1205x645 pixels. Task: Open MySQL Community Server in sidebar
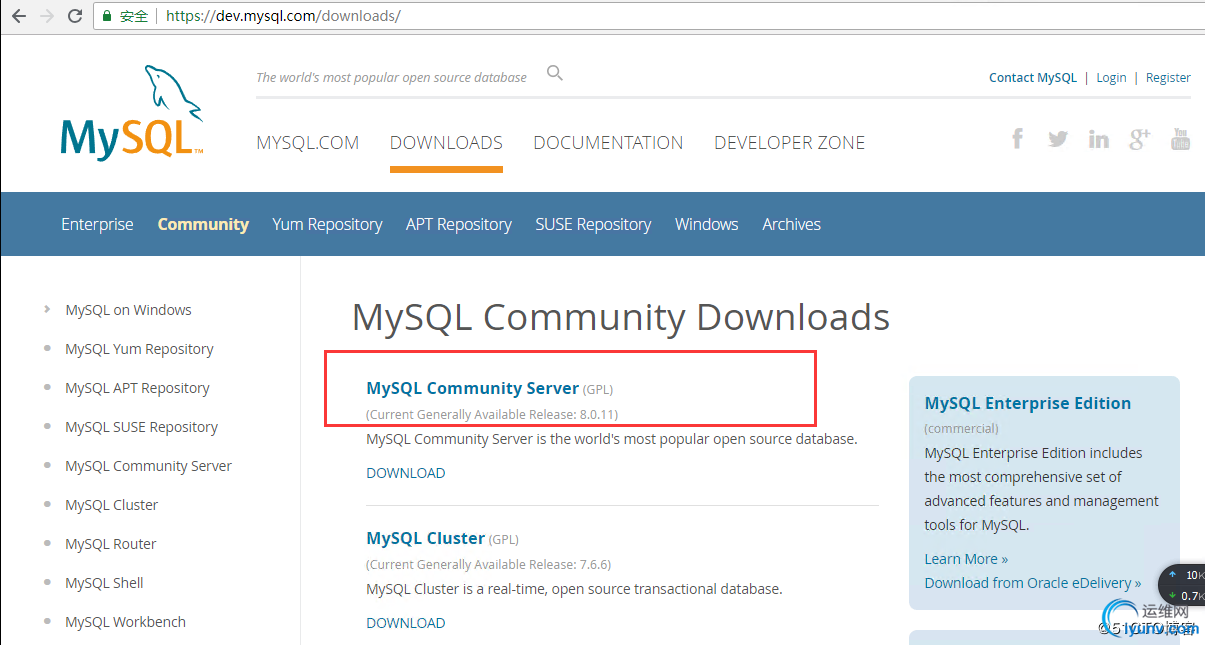(148, 466)
